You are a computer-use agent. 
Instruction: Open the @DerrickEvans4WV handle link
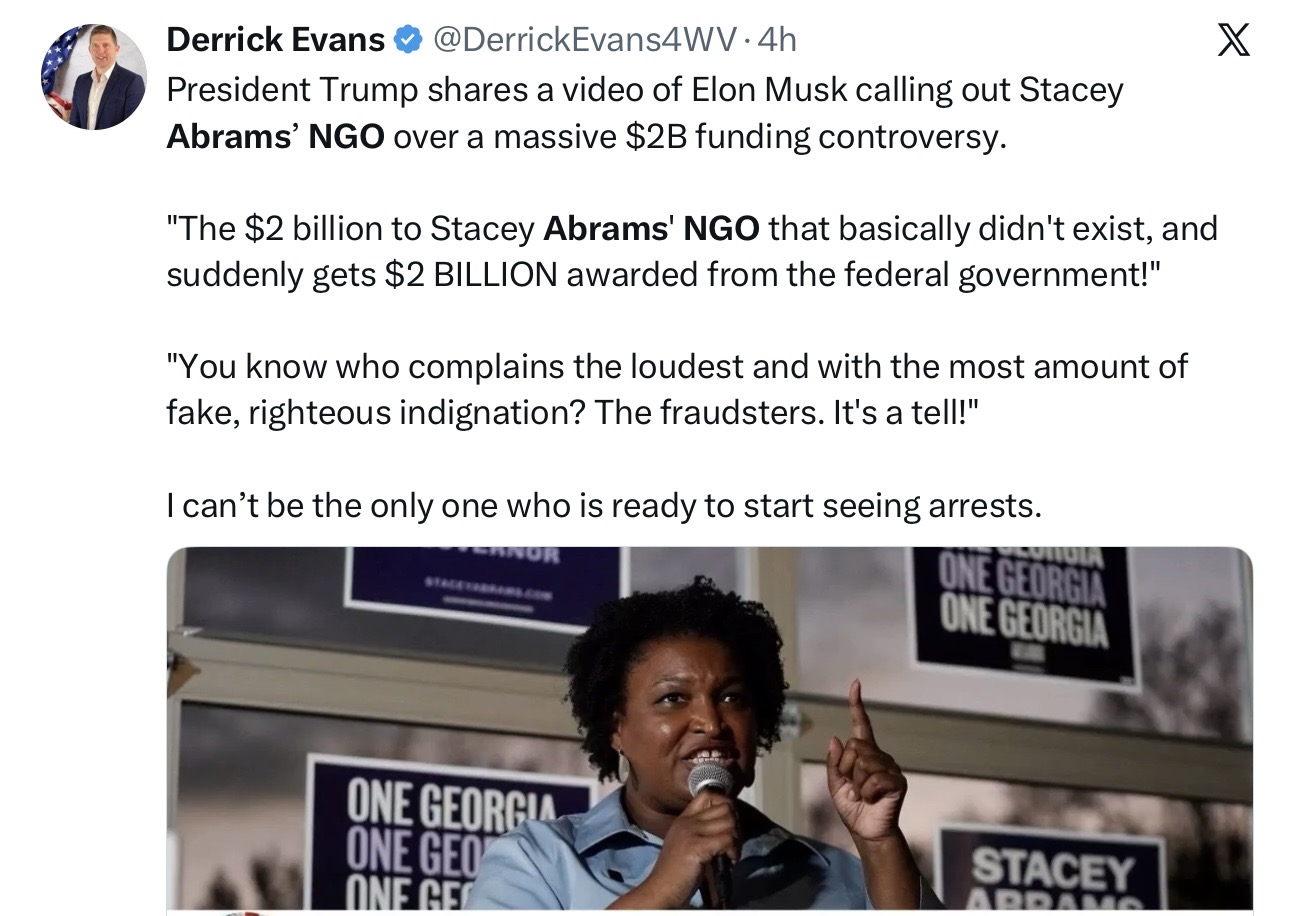pos(584,40)
